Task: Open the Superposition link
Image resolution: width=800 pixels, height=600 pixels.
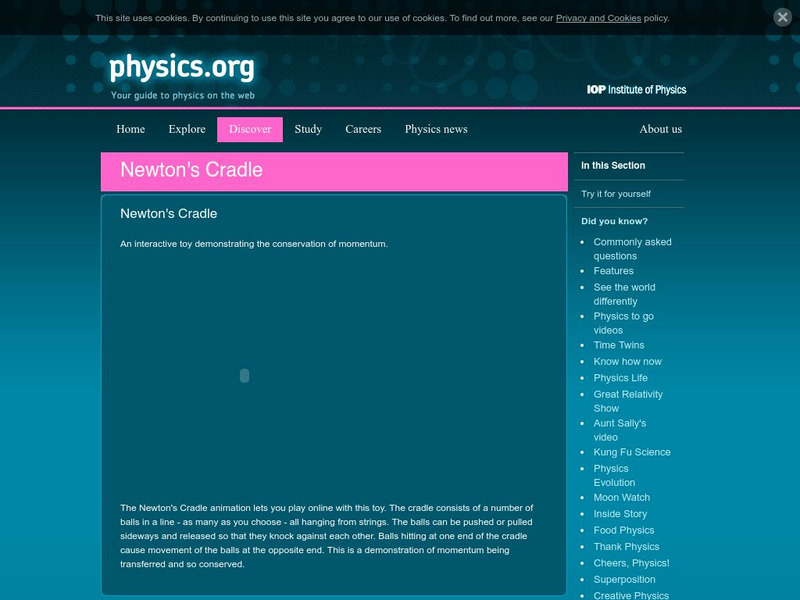Action: [624, 580]
